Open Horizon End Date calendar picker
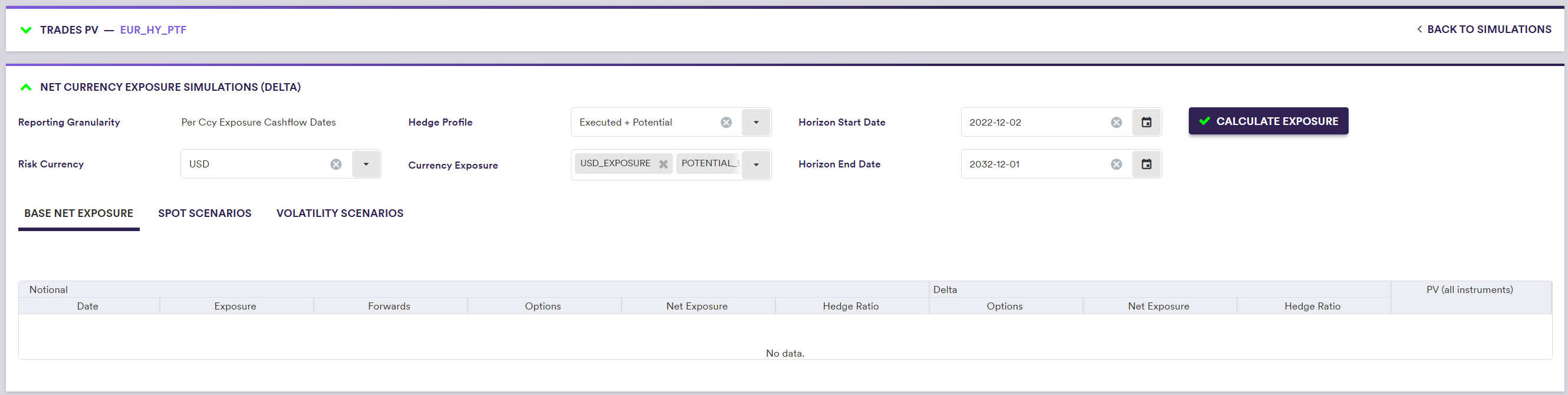The width and height of the screenshot is (1568, 395). tap(1146, 164)
